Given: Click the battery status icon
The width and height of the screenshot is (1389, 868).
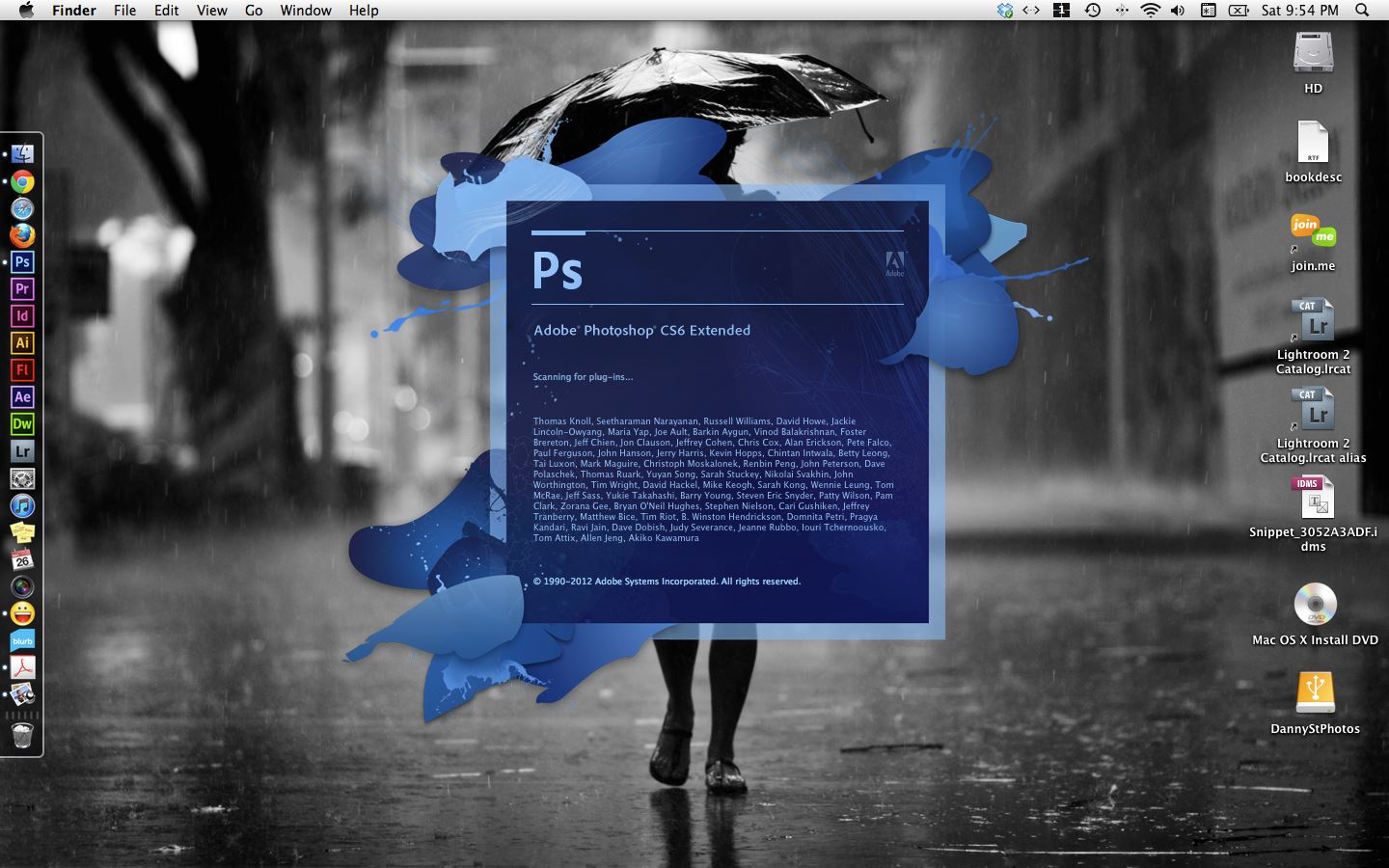Looking at the screenshot, I should [1239, 11].
